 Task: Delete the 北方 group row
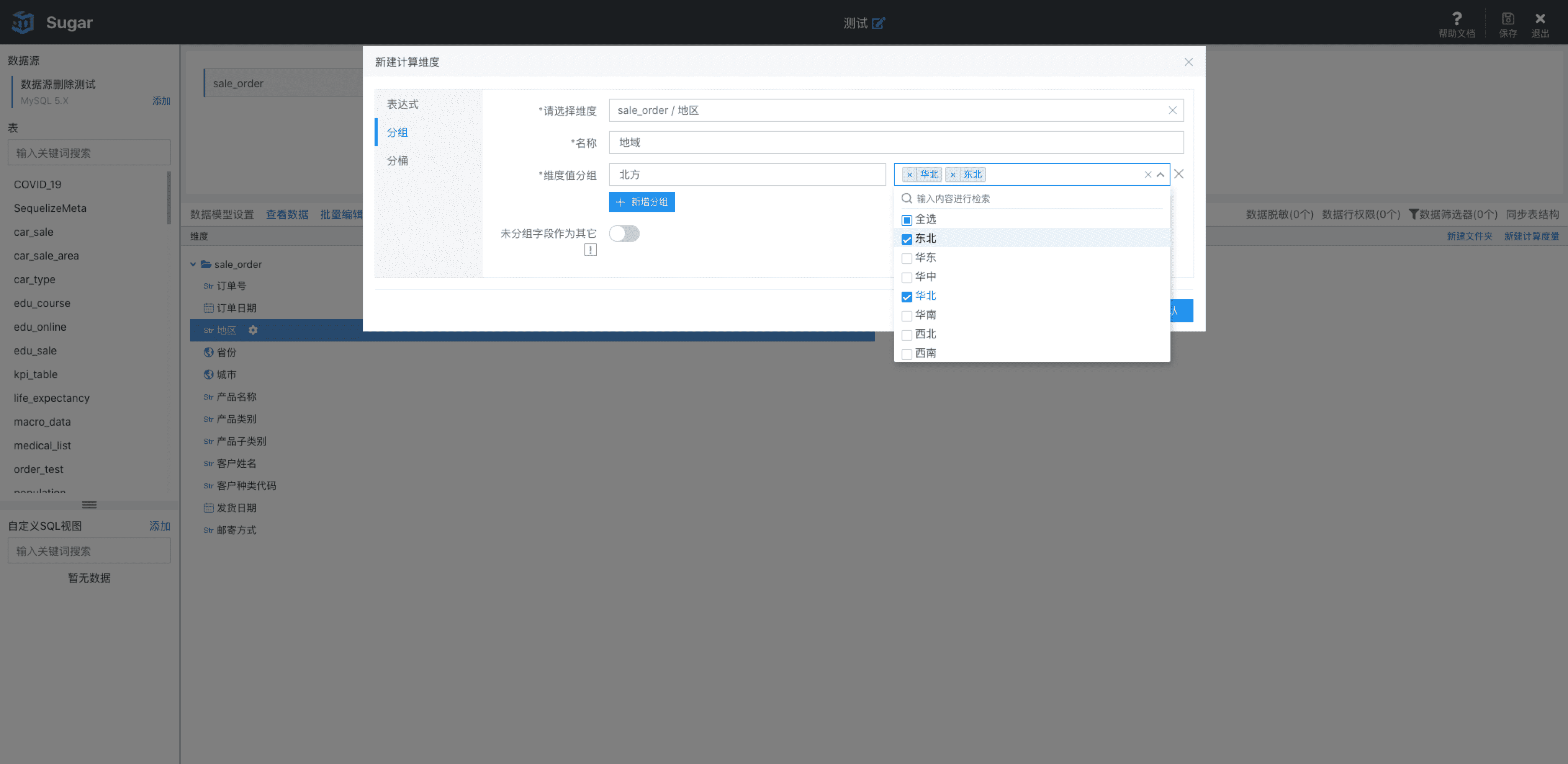coord(1178,174)
